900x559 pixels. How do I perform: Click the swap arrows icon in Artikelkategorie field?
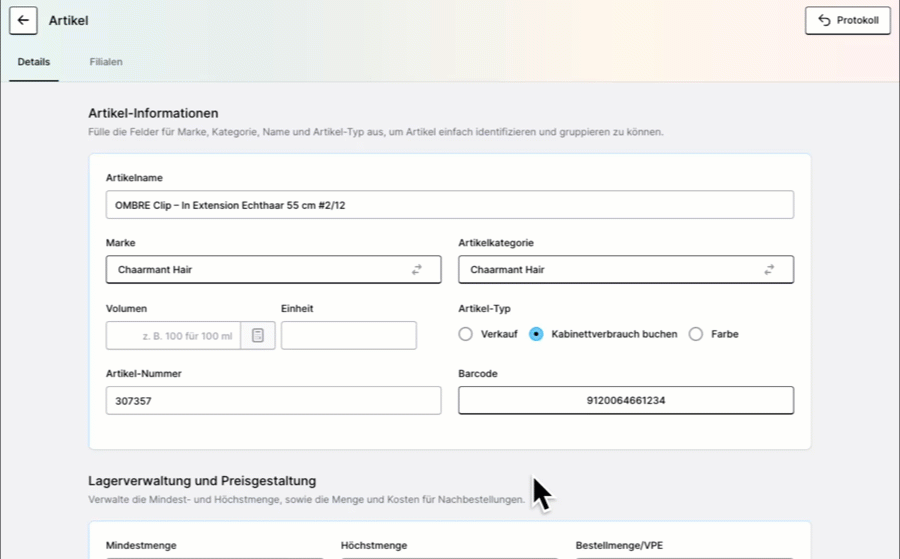pyautogui.click(x=769, y=270)
